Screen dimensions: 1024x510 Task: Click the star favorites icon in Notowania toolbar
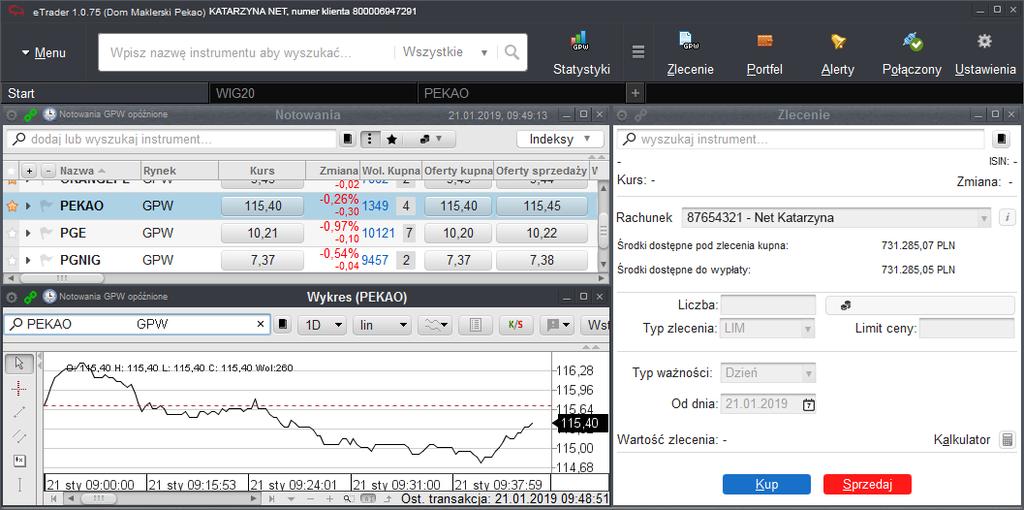pos(391,139)
